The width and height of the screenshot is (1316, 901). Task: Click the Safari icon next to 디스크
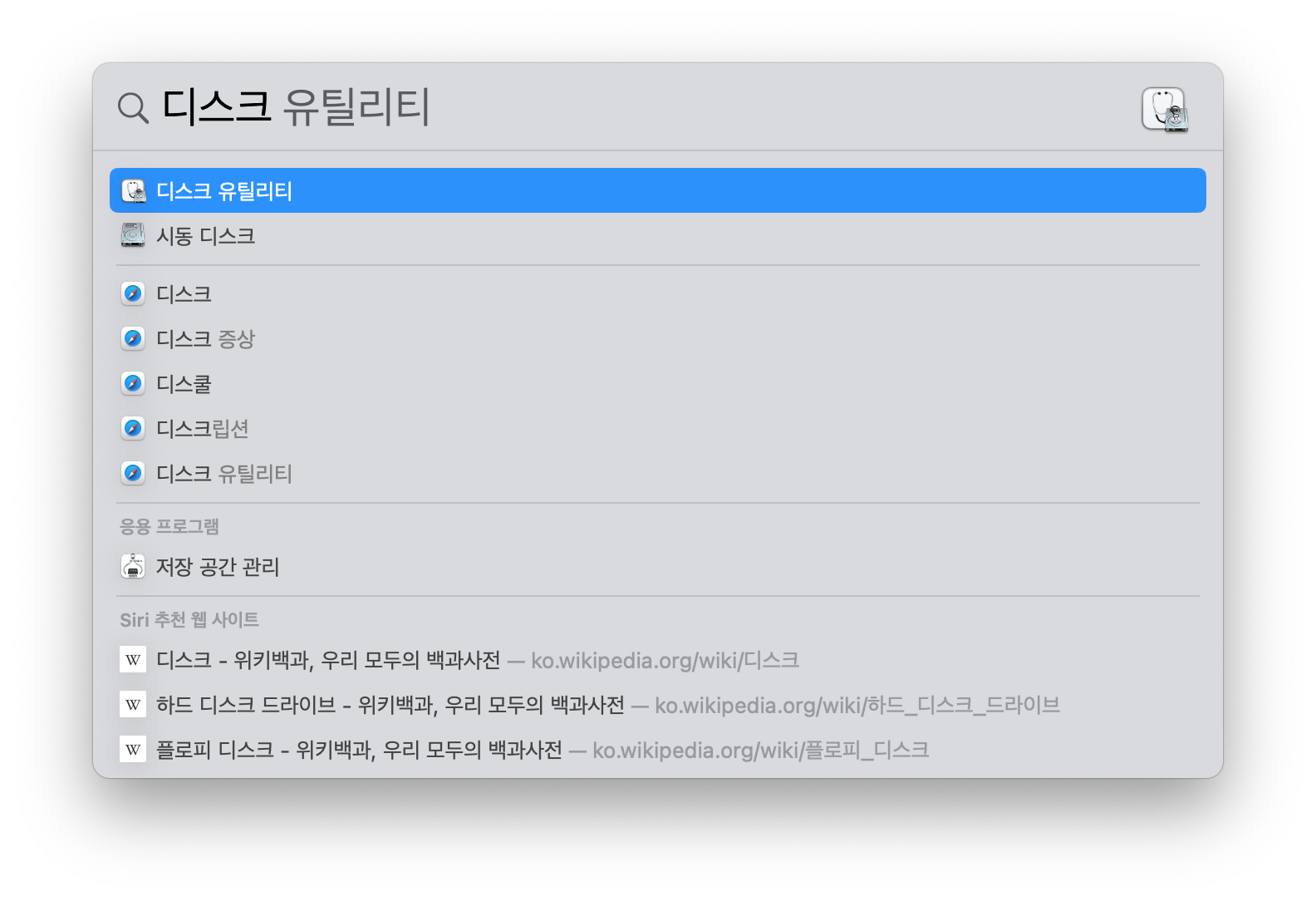point(133,294)
